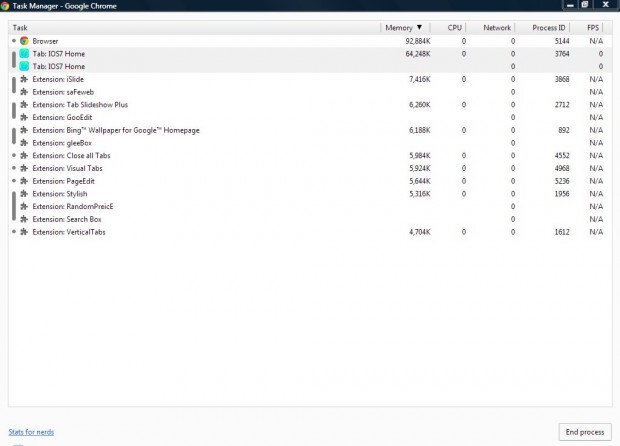Image resolution: width=620 pixels, height=446 pixels.
Task: Restore down the Task Manager window
Action: (x=585, y=5)
